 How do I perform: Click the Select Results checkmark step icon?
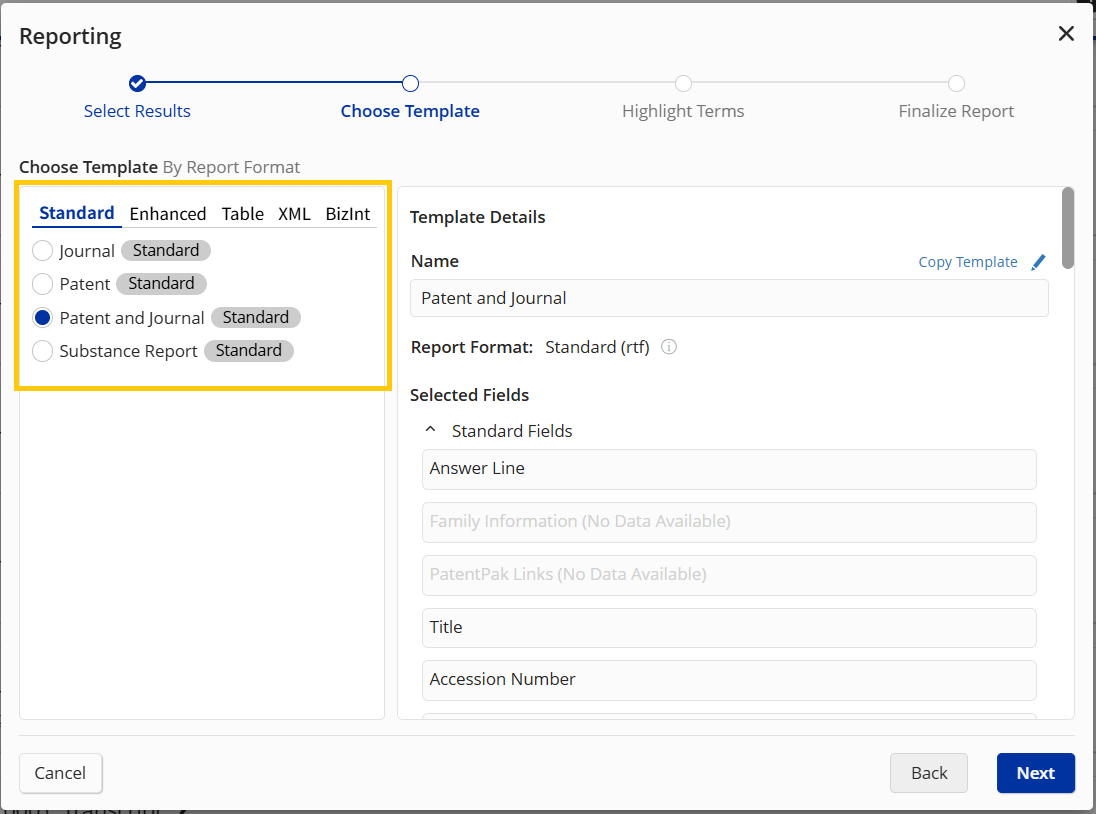(138, 83)
